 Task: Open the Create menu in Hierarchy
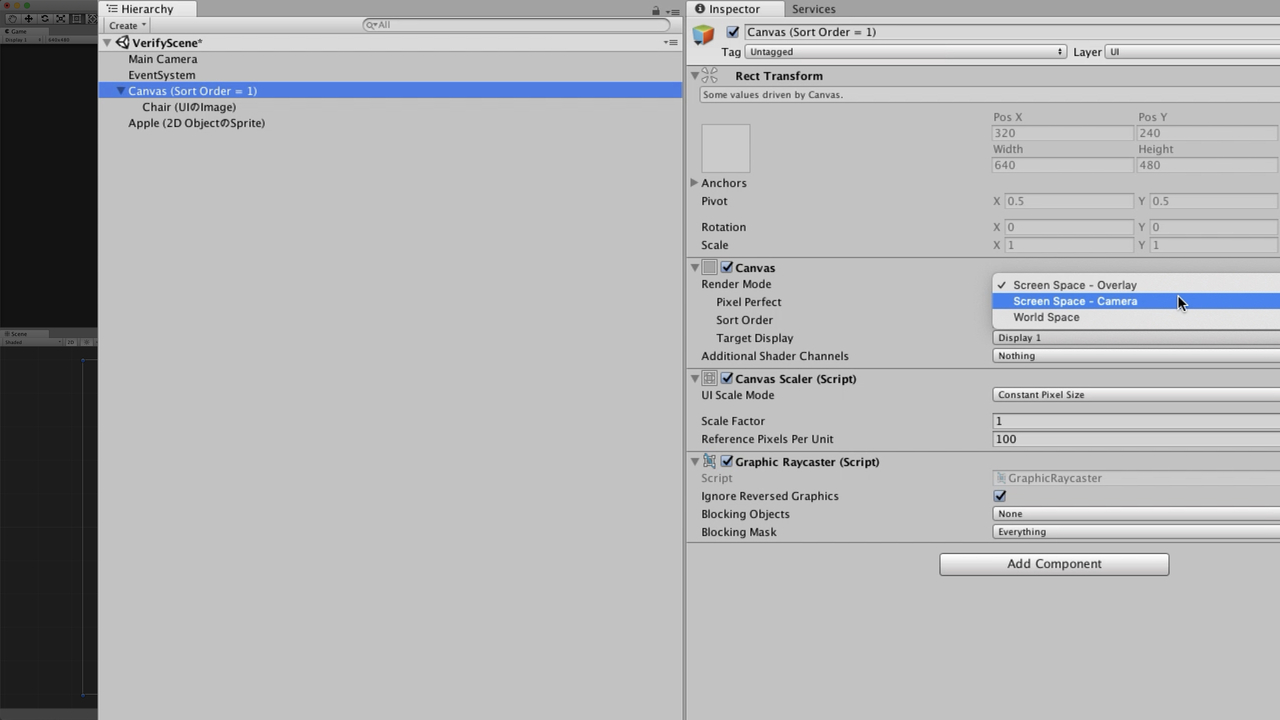[x=127, y=25]
